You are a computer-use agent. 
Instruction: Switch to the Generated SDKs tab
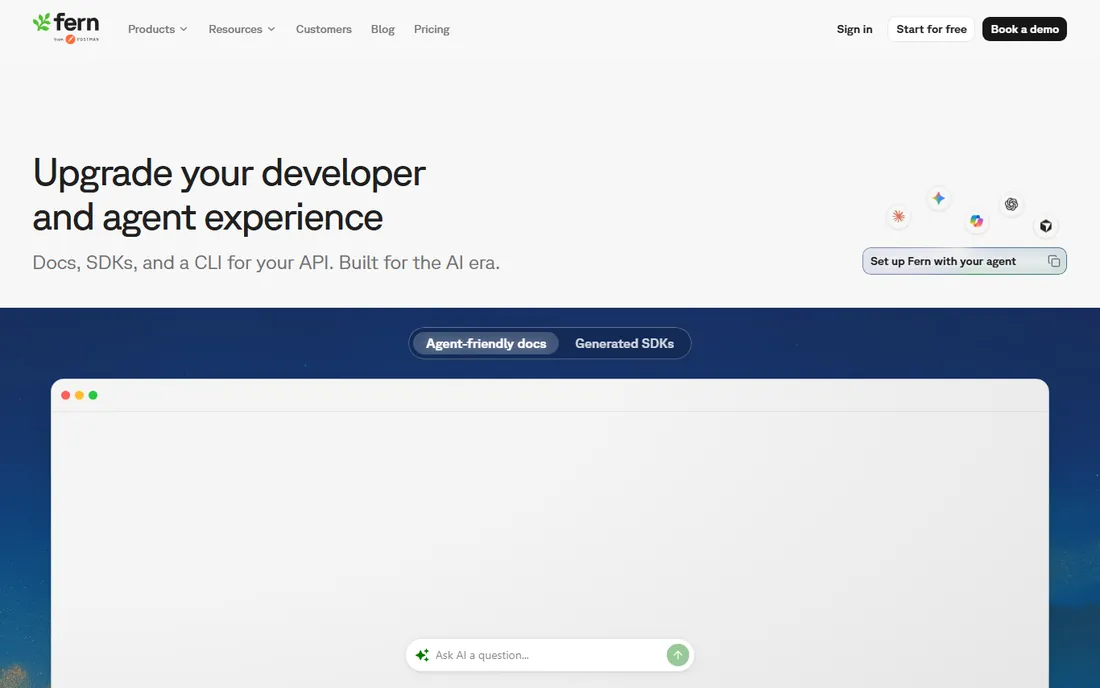click(x=624, y=344)
